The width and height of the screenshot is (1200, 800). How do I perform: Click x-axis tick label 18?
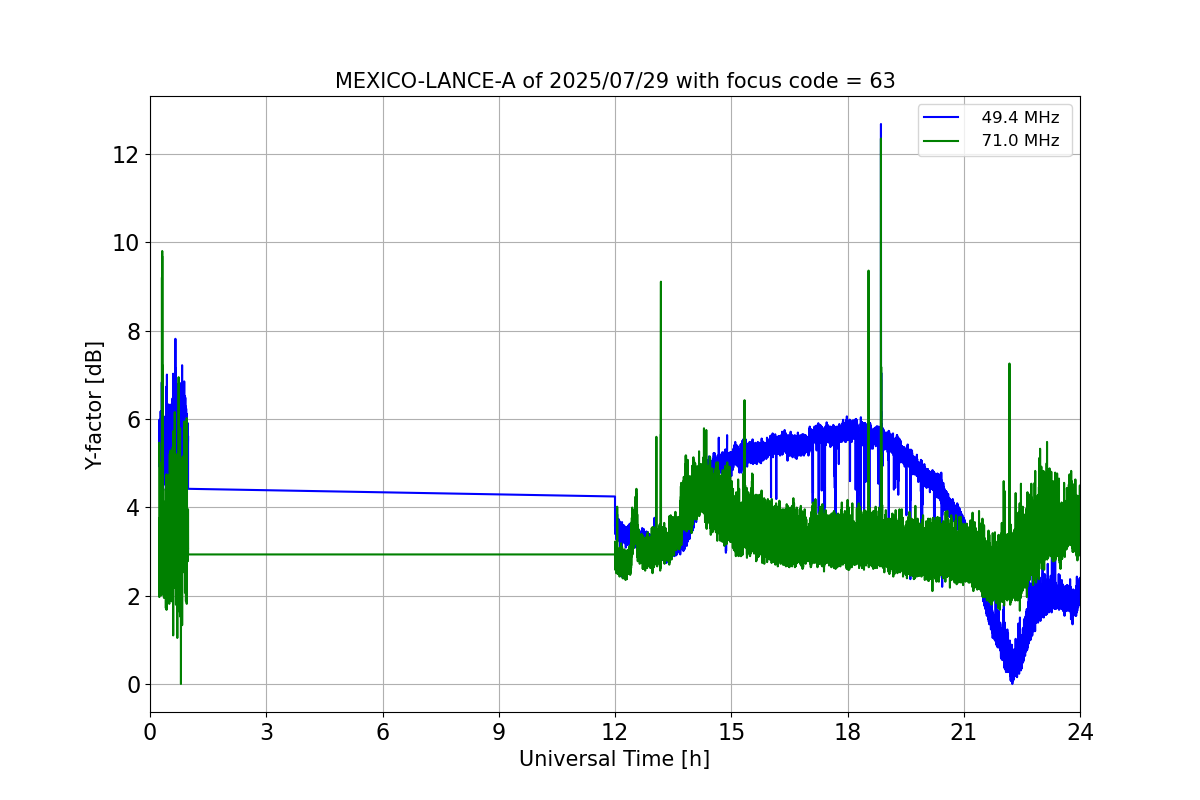click(x=848, y=732)
